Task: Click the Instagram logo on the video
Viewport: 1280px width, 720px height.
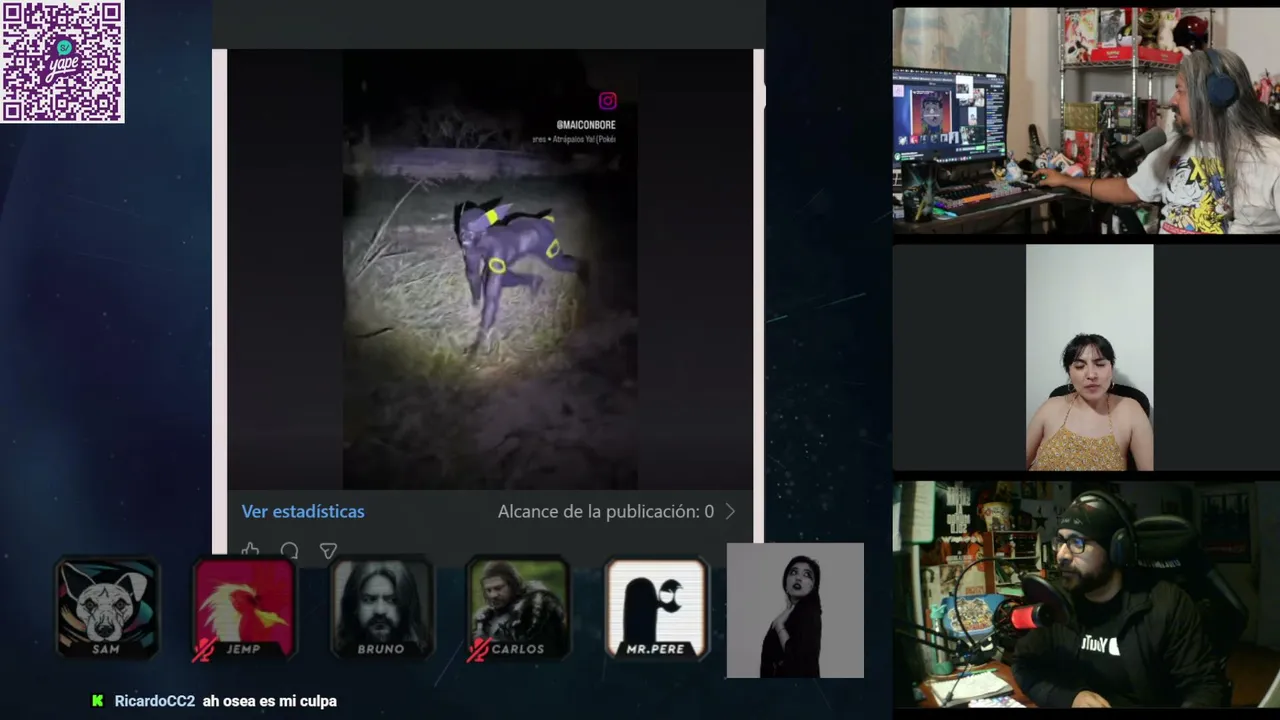Action: [607, 101]
